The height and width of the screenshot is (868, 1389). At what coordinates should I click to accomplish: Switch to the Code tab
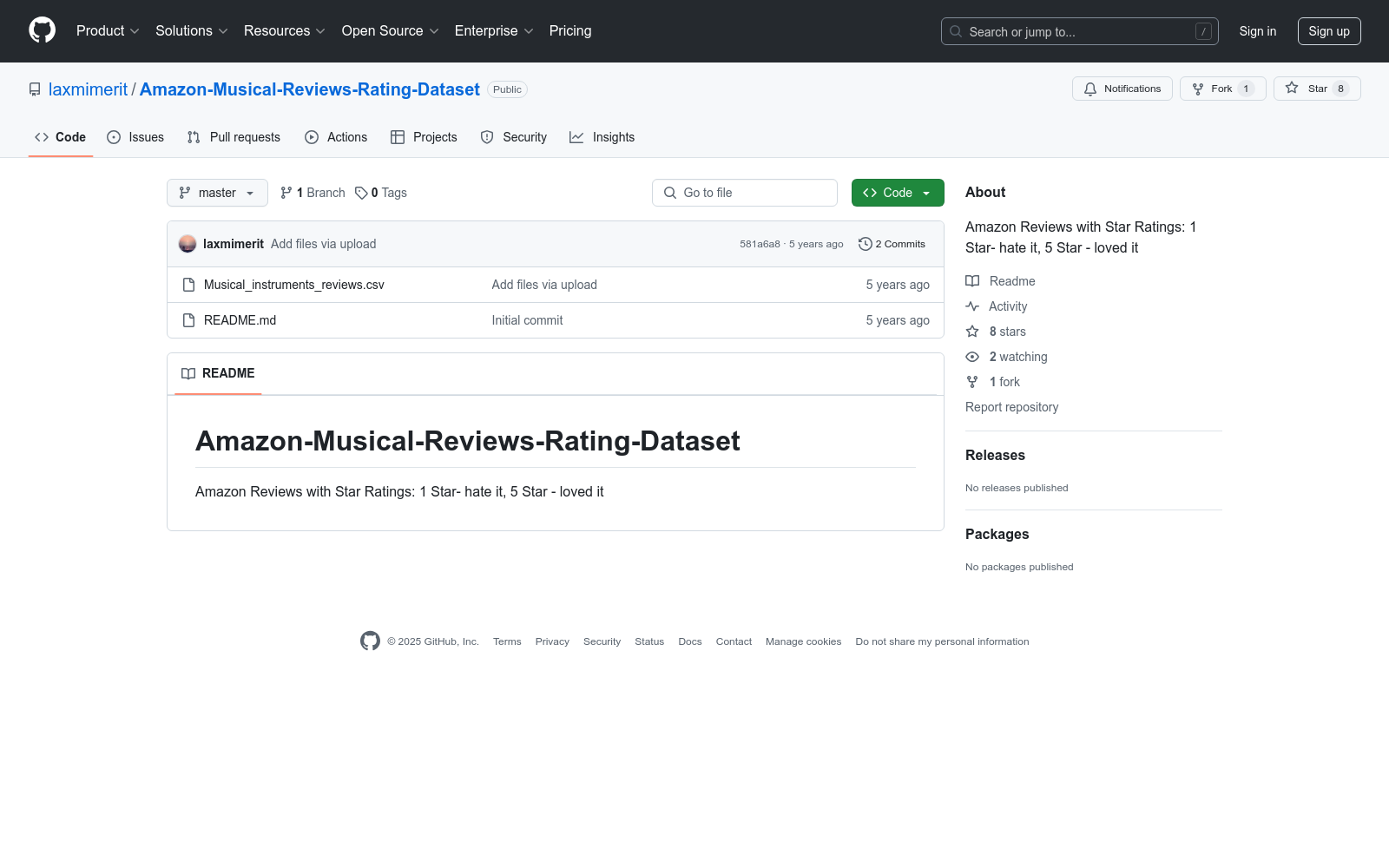(61, 137)
